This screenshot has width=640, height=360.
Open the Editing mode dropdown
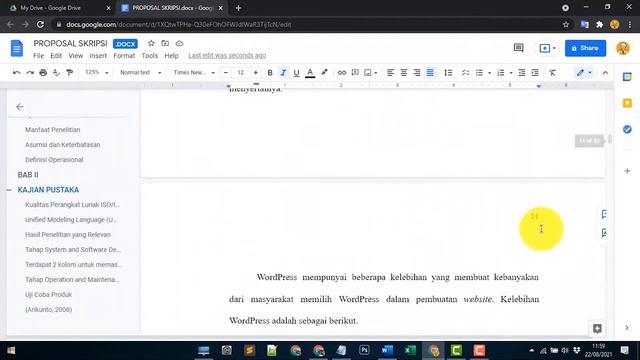[584, 73]
